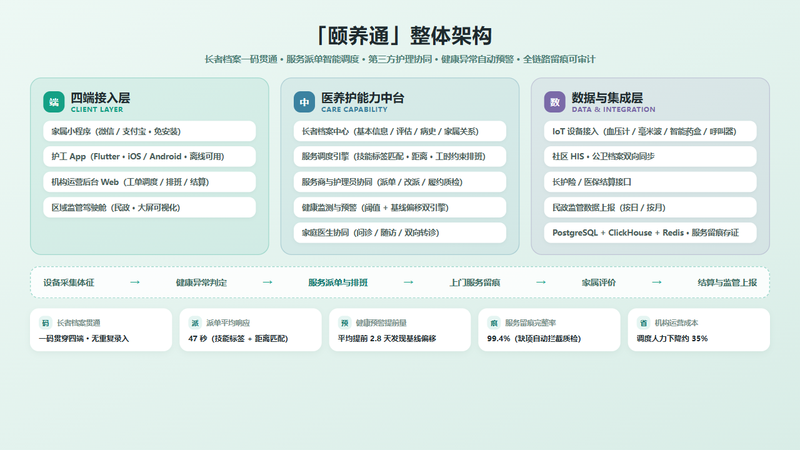Image resolution: width=800 pixels, height=450 pixels.
Task: Click the green 端 icon of 四端接入层
Action: pyautogui.click(x=54, y=102)
